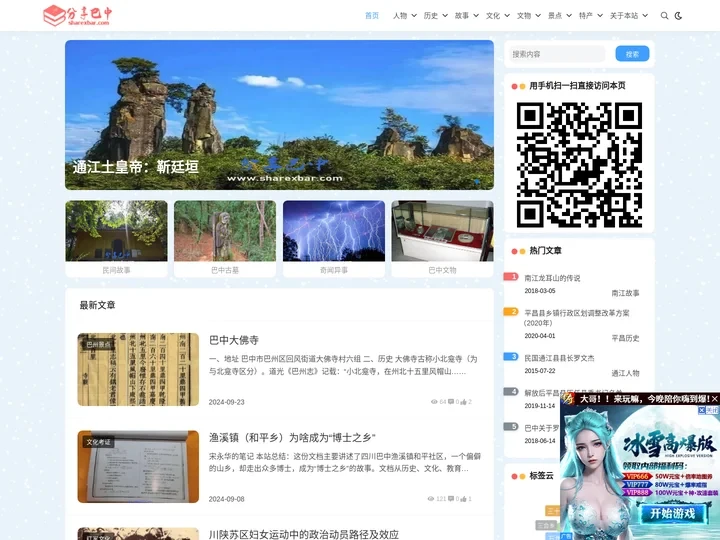Open the 关于本站 menu item

click(x=624, y=16)
